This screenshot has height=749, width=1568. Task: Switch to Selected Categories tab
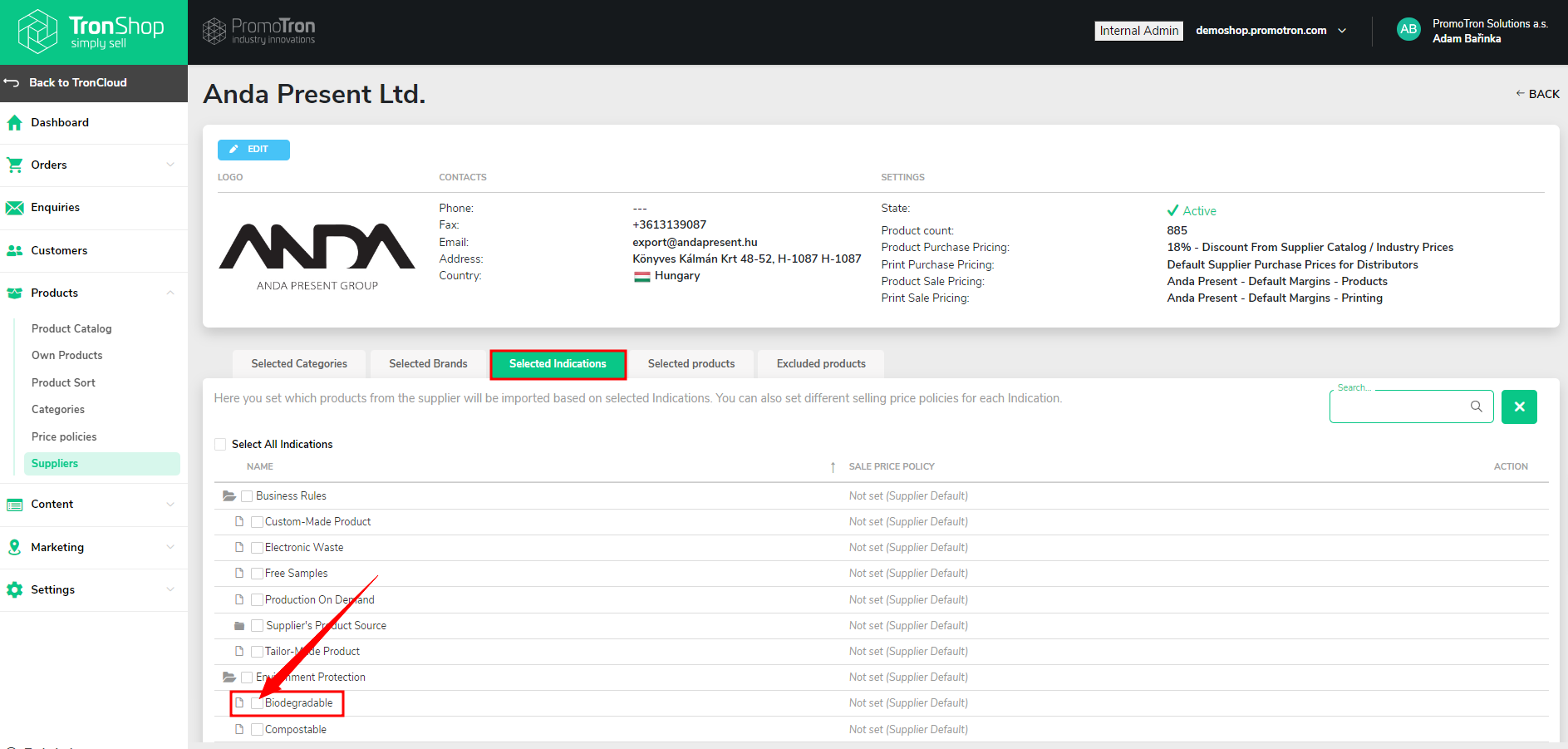[x=299, y=364]
